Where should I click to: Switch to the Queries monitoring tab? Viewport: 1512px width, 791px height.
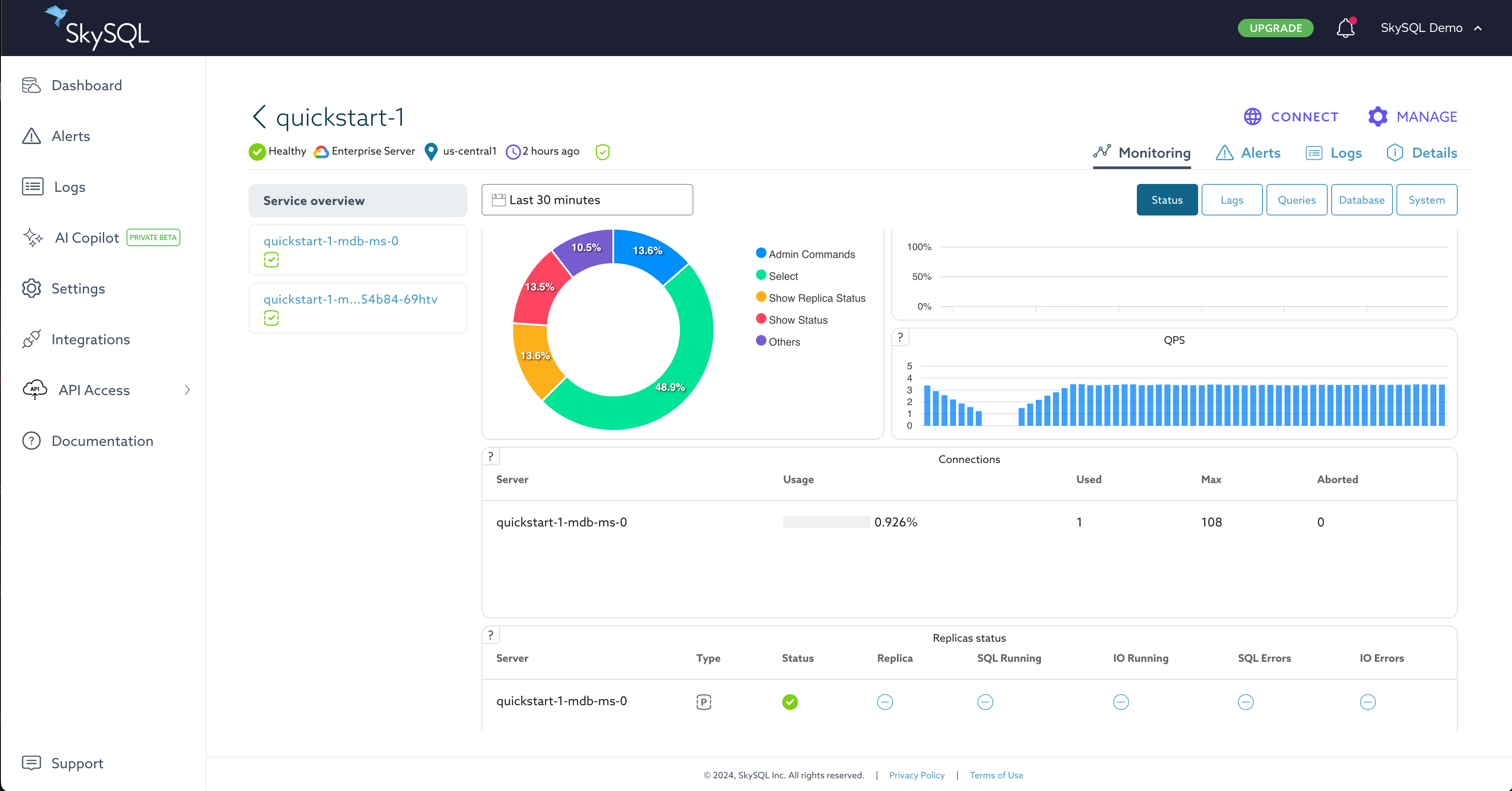[1297, 200]
